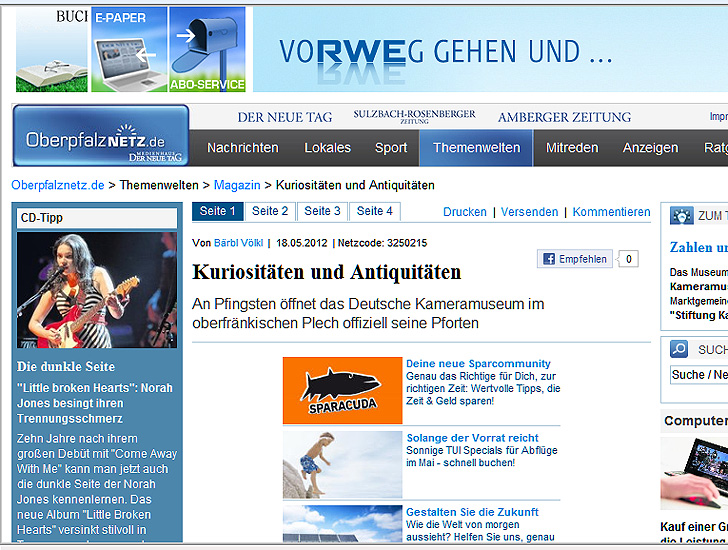Click the Facebook recommend count bubble
This screenshot has width=728, height=550.
pyautogui.click(x=628, y=259)
